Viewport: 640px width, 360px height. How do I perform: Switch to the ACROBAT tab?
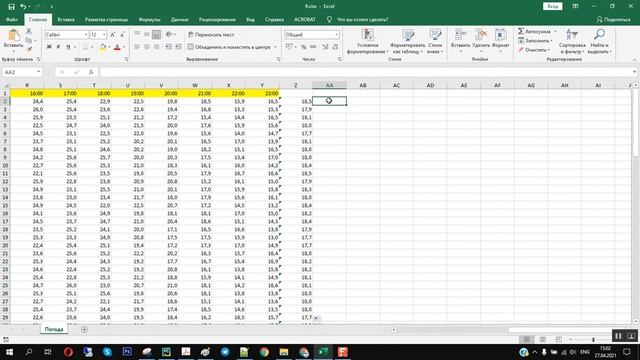[x=304, y=19]
